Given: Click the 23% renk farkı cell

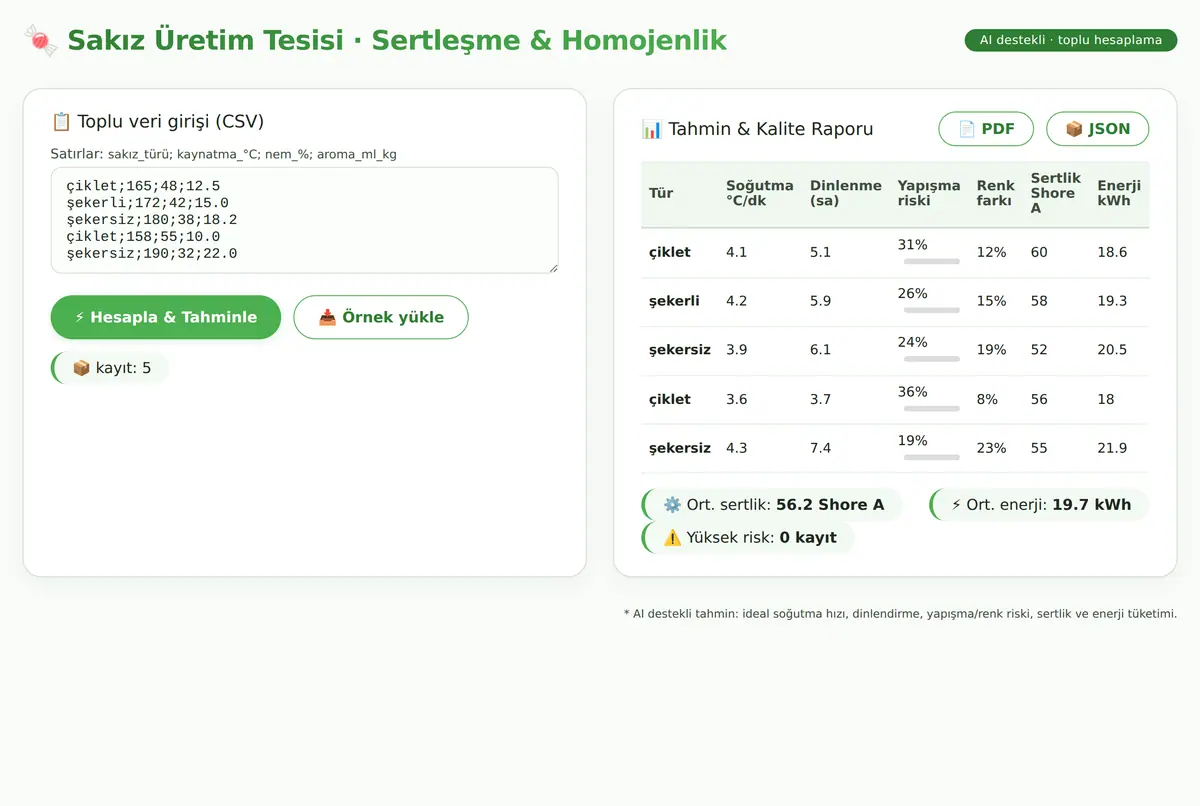Looking at the screenshot, I should [x=996, y=449].
